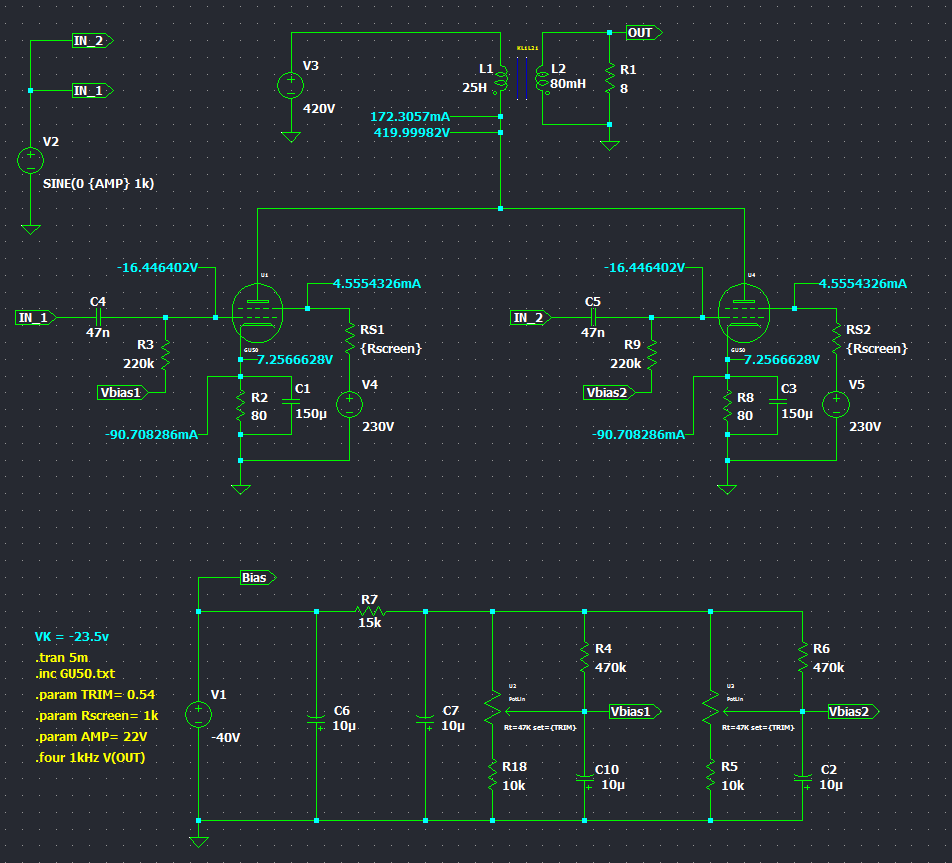Select the V5 screen supply source
This screenshot has height=863, width=952.
pyautogui.click(x=836, y=404)
